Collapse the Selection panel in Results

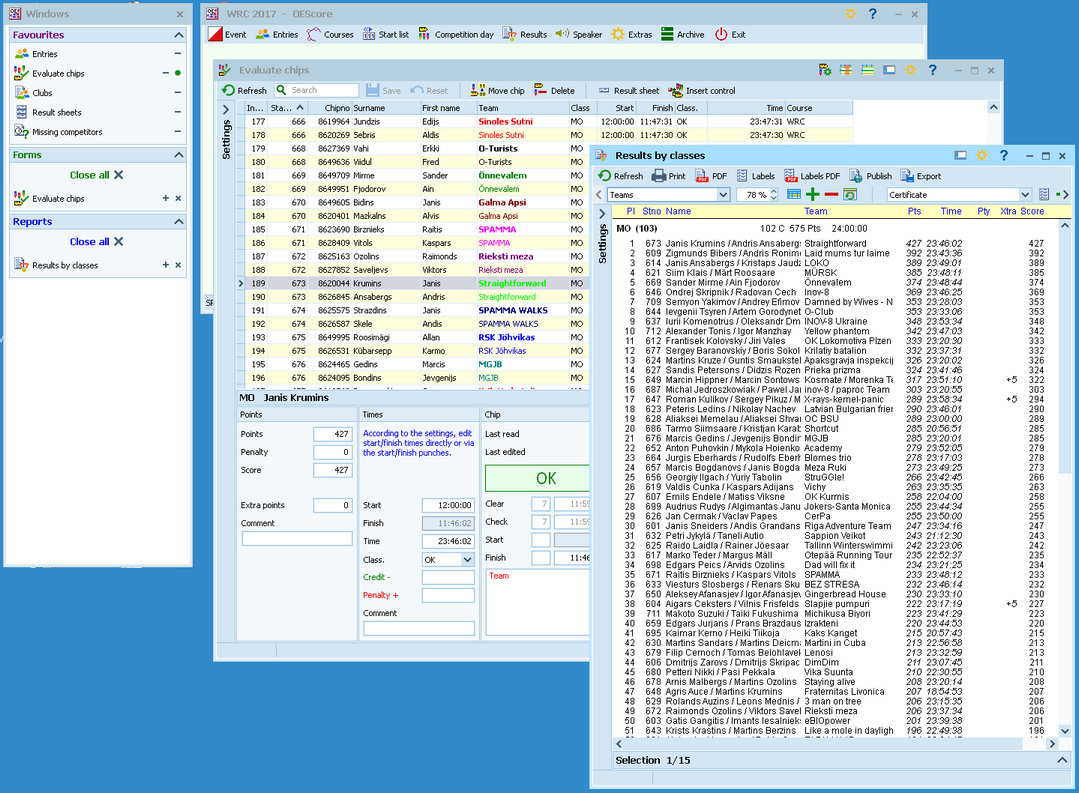(1062, 760)
